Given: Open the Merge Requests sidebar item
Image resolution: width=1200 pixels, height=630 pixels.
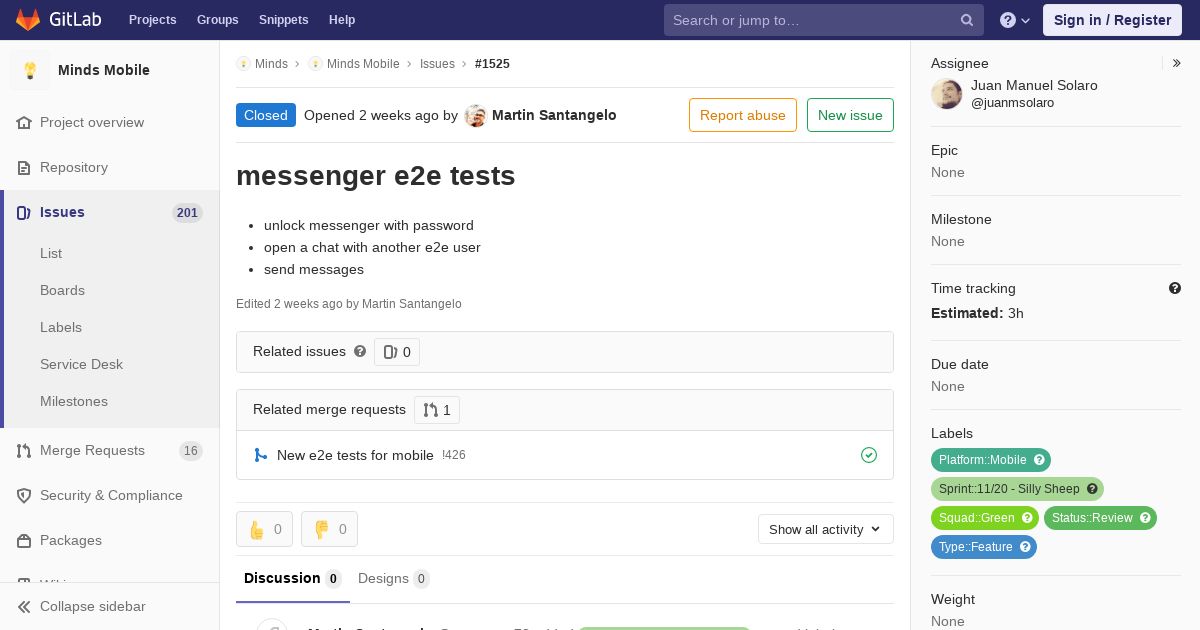Looking at the screenshot, I should (110, 450).
